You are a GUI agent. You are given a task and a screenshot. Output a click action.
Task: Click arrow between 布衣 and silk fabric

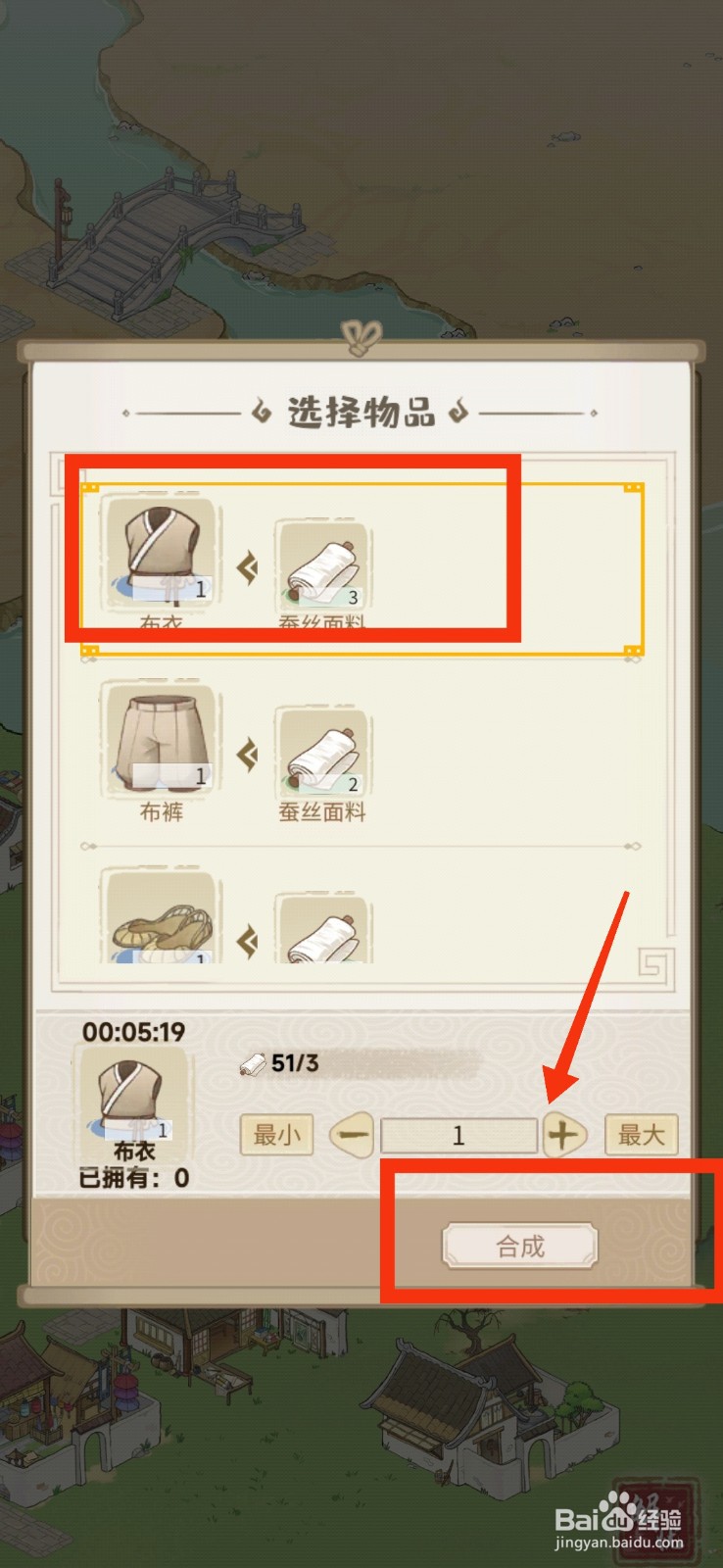[248, 567]
